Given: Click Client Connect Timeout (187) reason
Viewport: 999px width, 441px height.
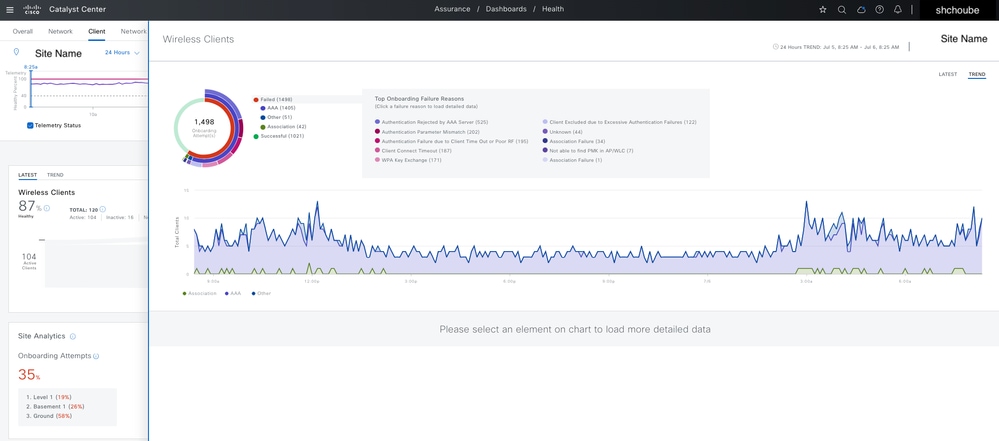Looking at the screenshot, I should point(413,150).
